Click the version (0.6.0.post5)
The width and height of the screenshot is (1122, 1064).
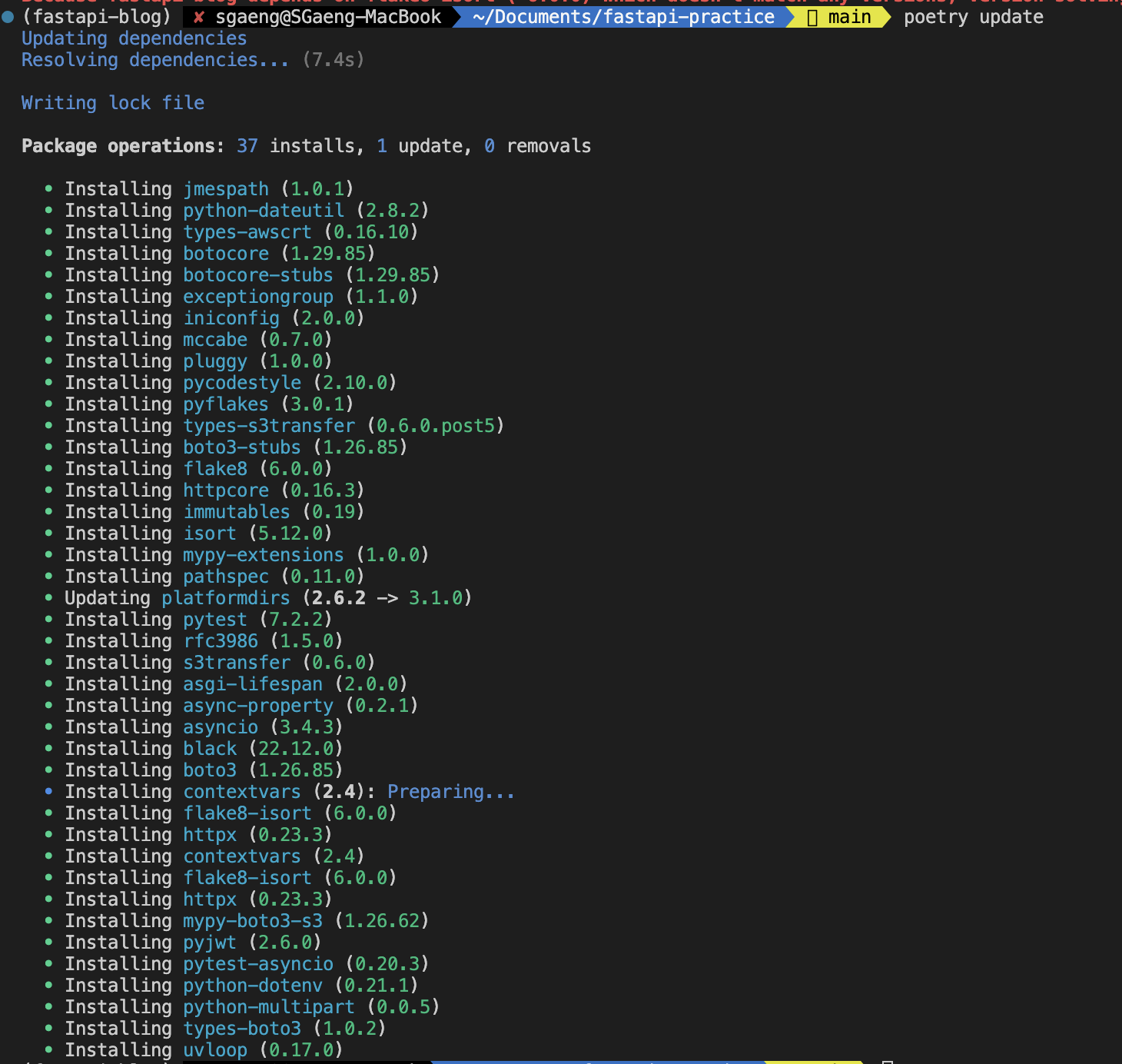[x=436, y=426]
